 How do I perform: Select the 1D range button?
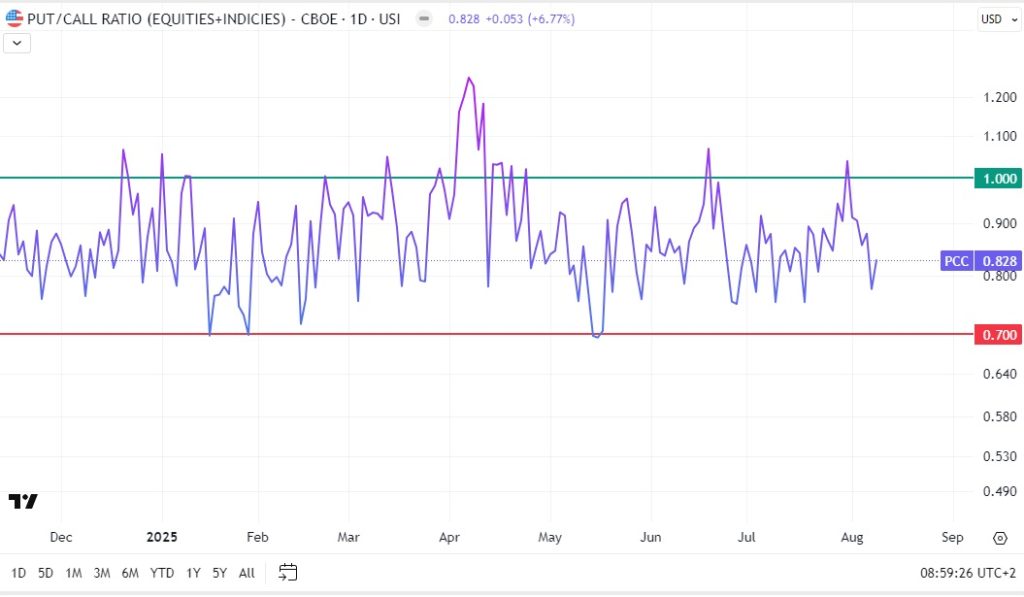(x=18, y=573)
